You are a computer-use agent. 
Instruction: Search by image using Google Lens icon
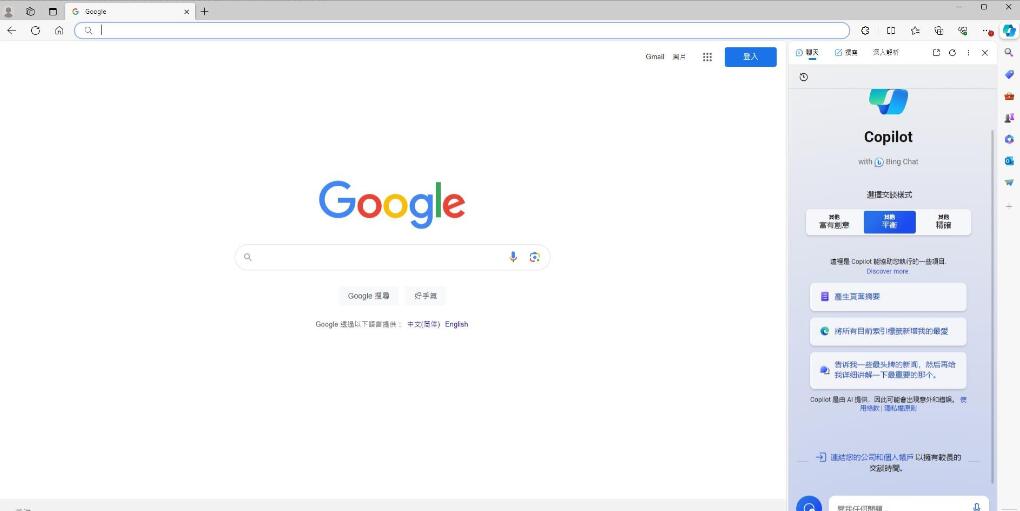tap(534, 257)
